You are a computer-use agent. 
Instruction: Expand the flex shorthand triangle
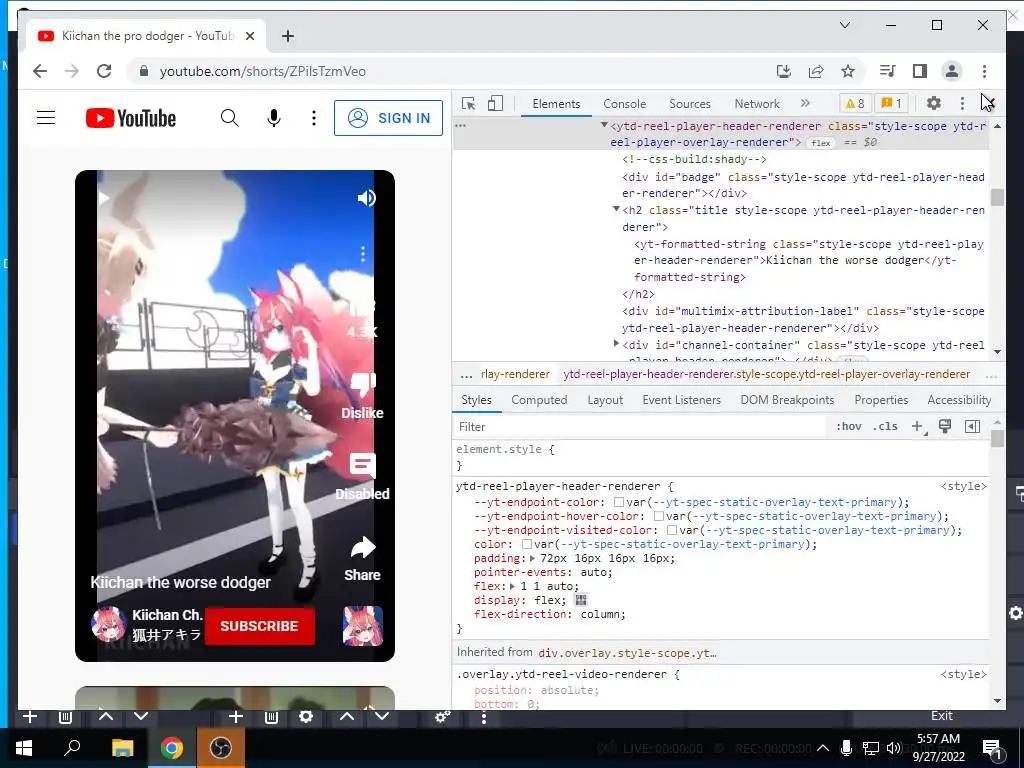click(512, 586)
